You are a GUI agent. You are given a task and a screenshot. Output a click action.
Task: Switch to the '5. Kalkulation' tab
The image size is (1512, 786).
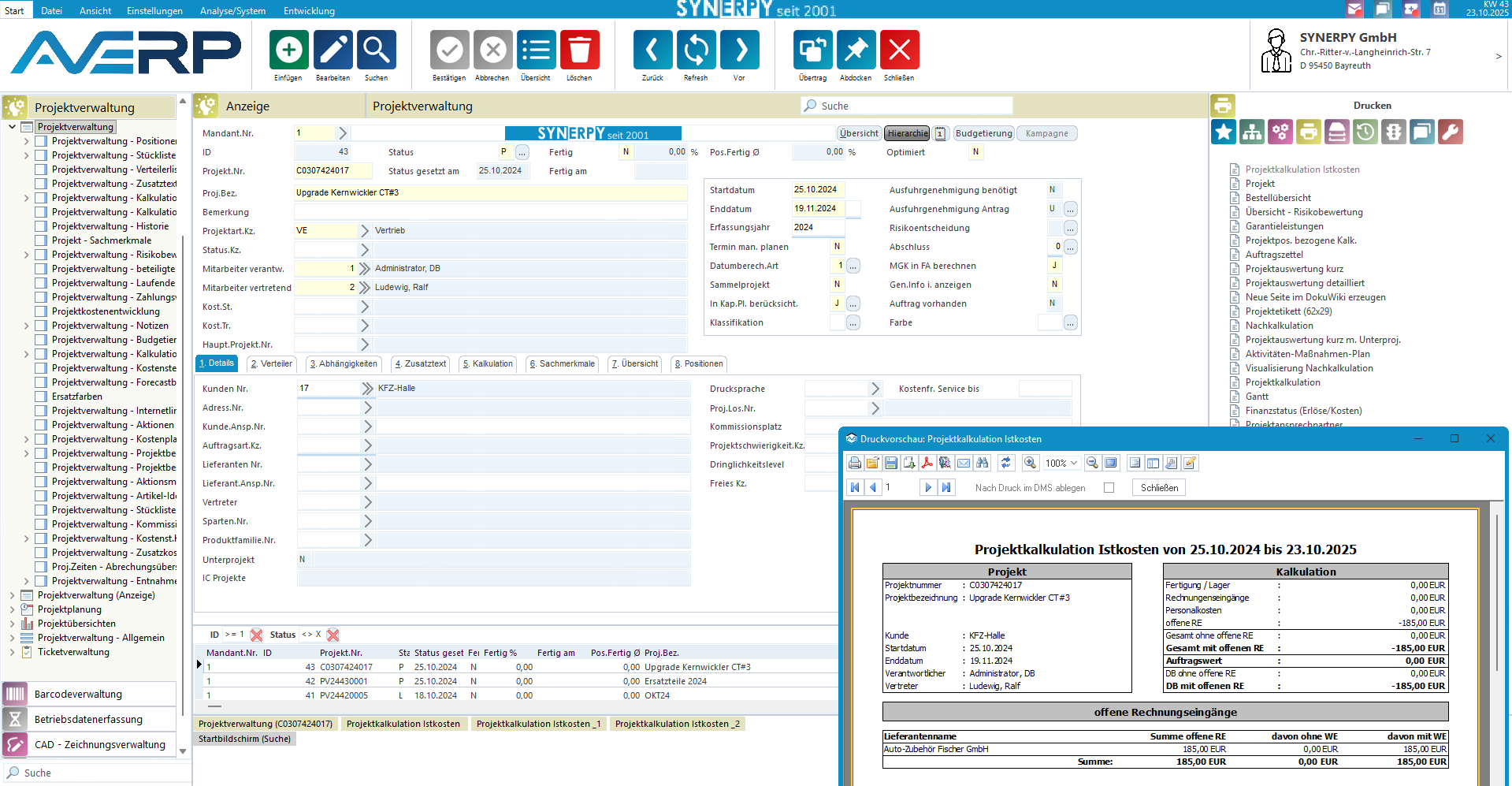pyautogui.click(x=488, y=363)
